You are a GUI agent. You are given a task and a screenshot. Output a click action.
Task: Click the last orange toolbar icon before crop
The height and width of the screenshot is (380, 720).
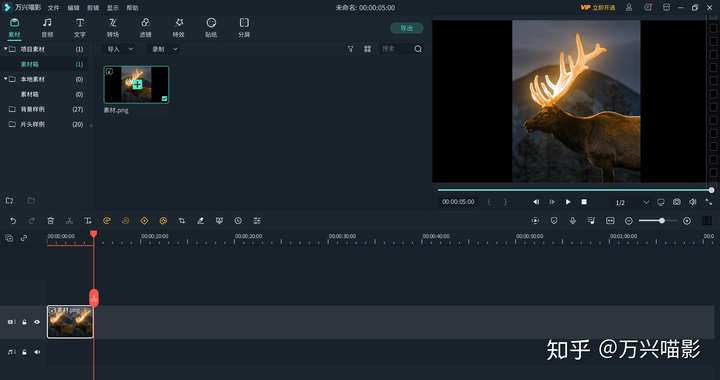163,221
